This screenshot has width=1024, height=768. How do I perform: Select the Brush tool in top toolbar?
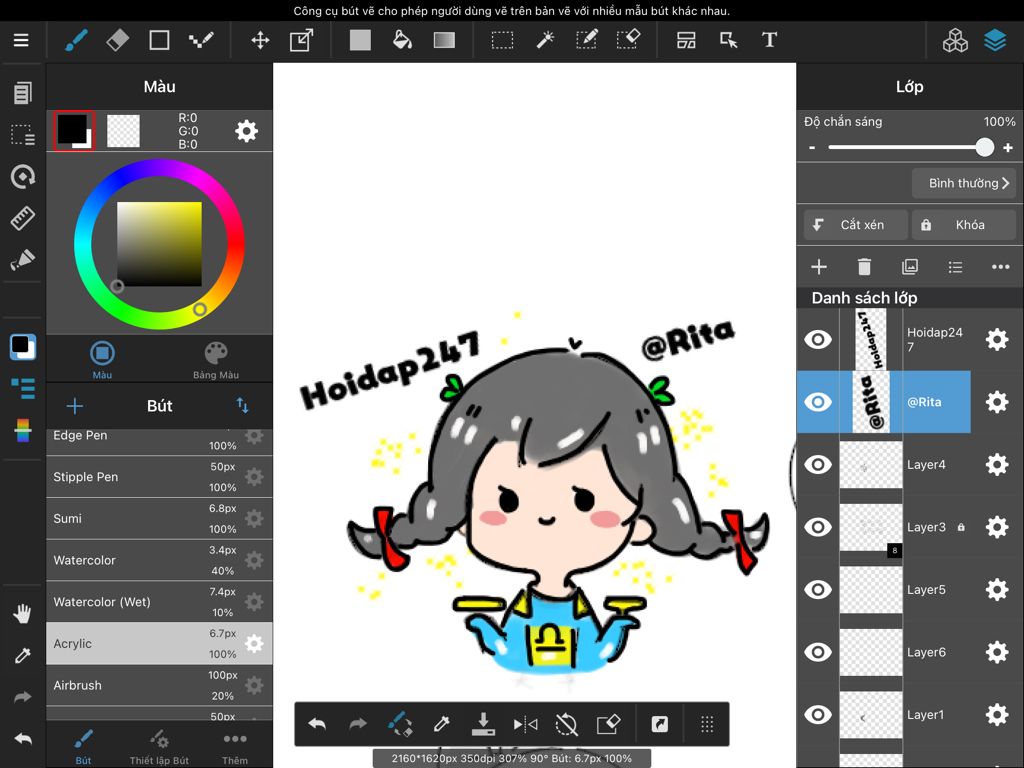[76, 40]
